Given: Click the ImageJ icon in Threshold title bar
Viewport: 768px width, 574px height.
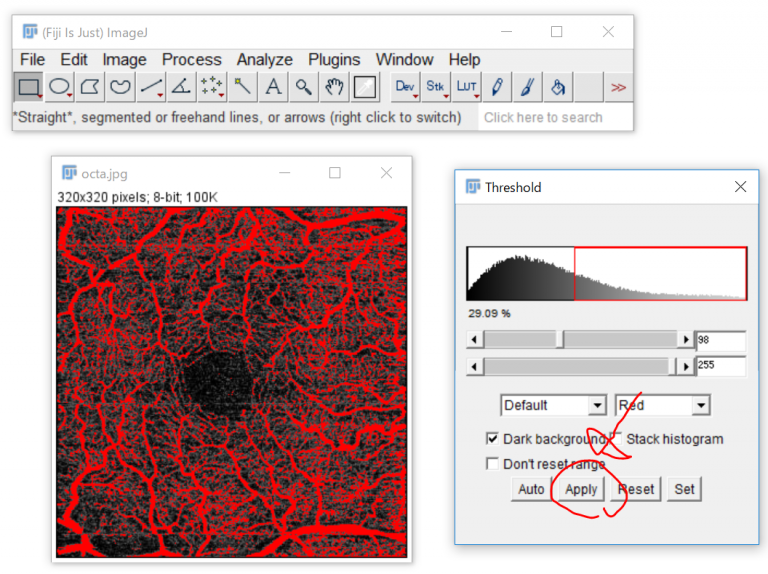Looking at the screenshot, I should click(x=473, y=187).
